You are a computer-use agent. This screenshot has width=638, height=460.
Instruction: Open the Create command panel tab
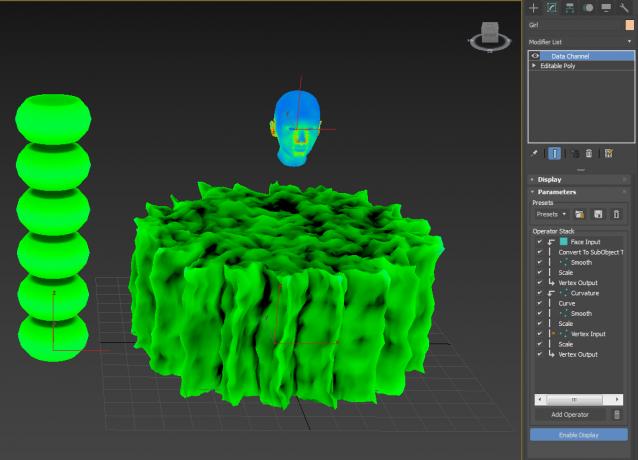click(x=533, y=8)
